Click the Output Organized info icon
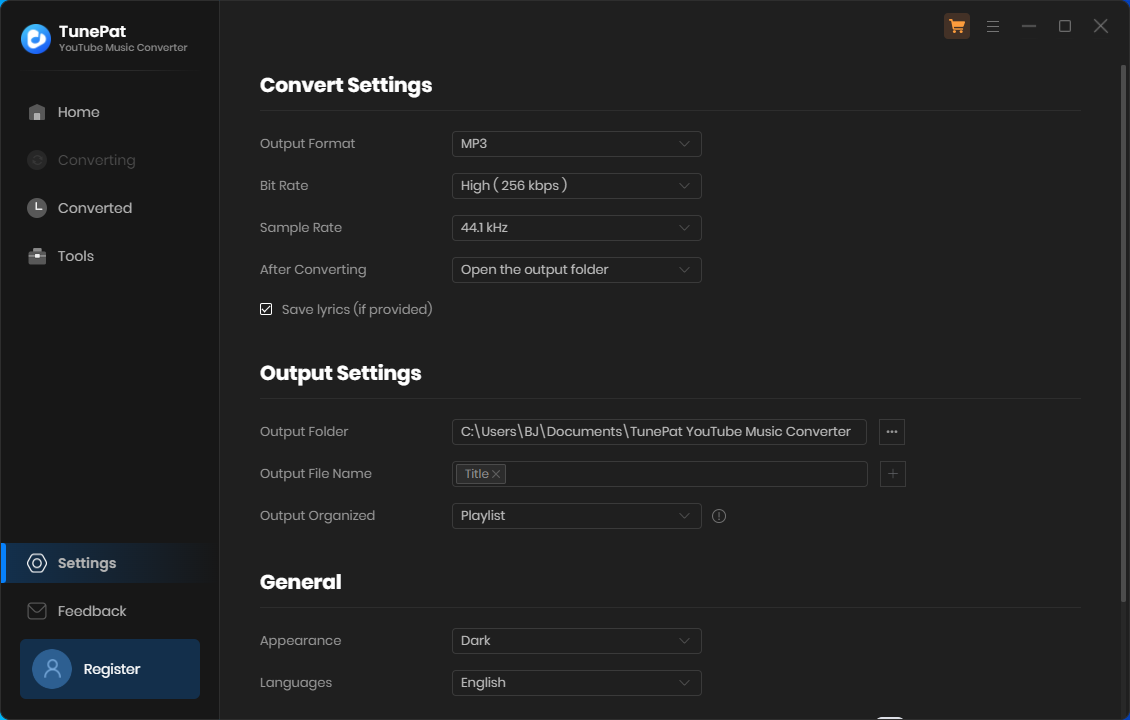 [x=719, y=516]
